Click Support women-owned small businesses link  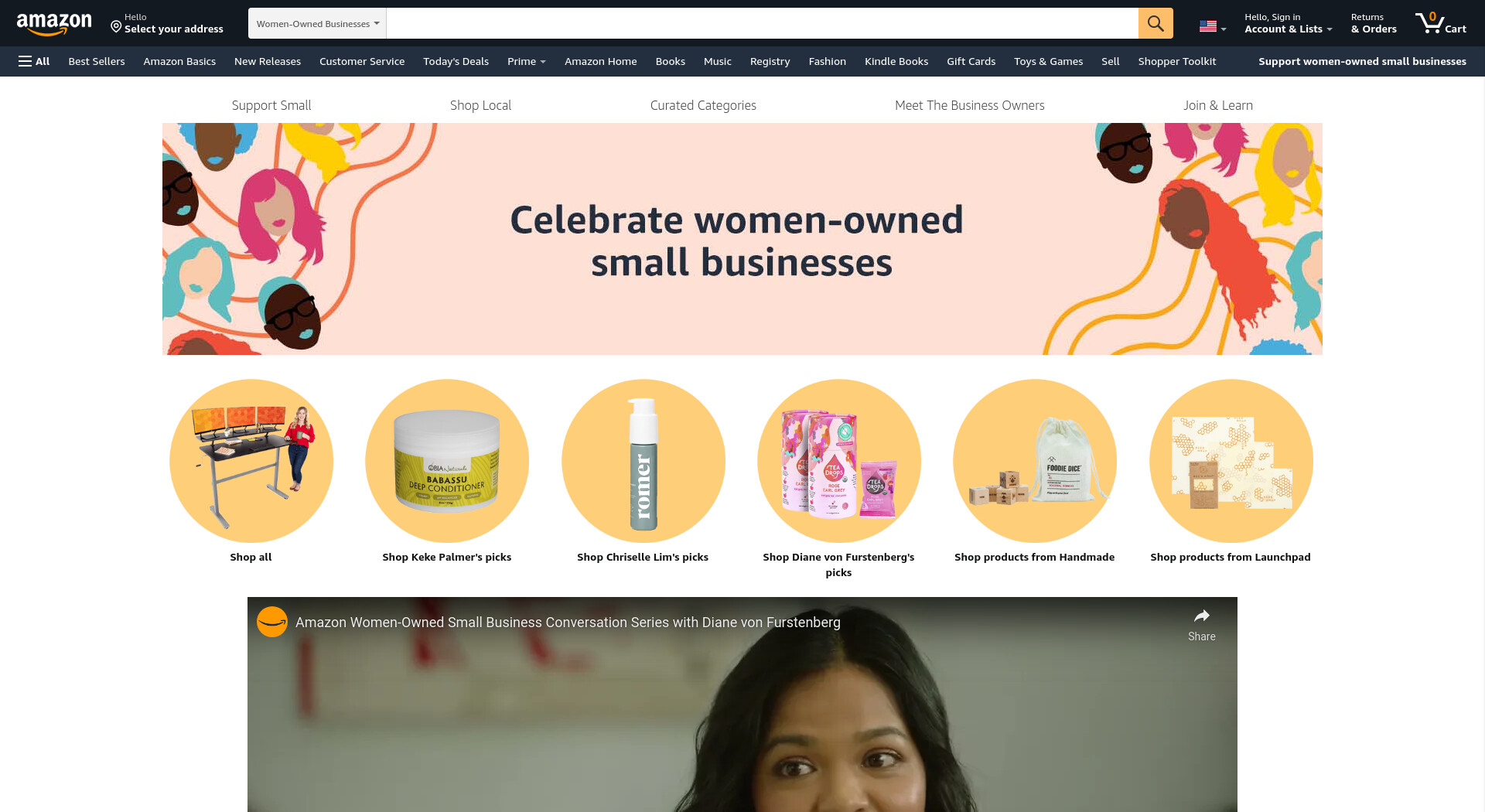click(1362, 61)
